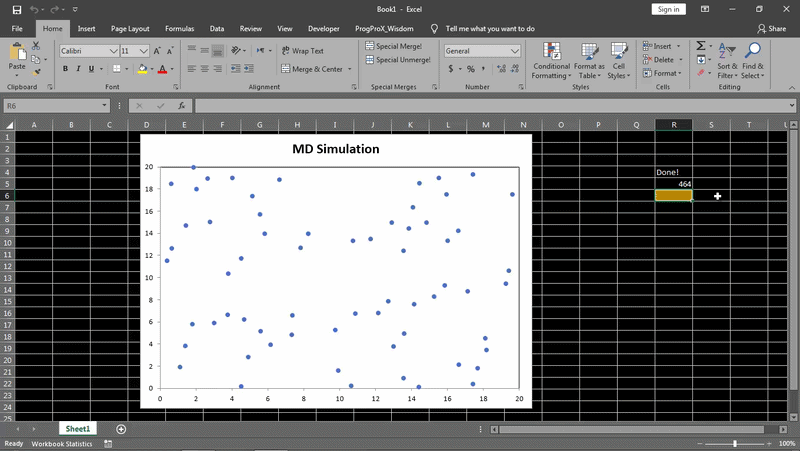This screenshot has width=800, height=451.
Task: Apply accounting dollar format
Action: pos(451,68)
